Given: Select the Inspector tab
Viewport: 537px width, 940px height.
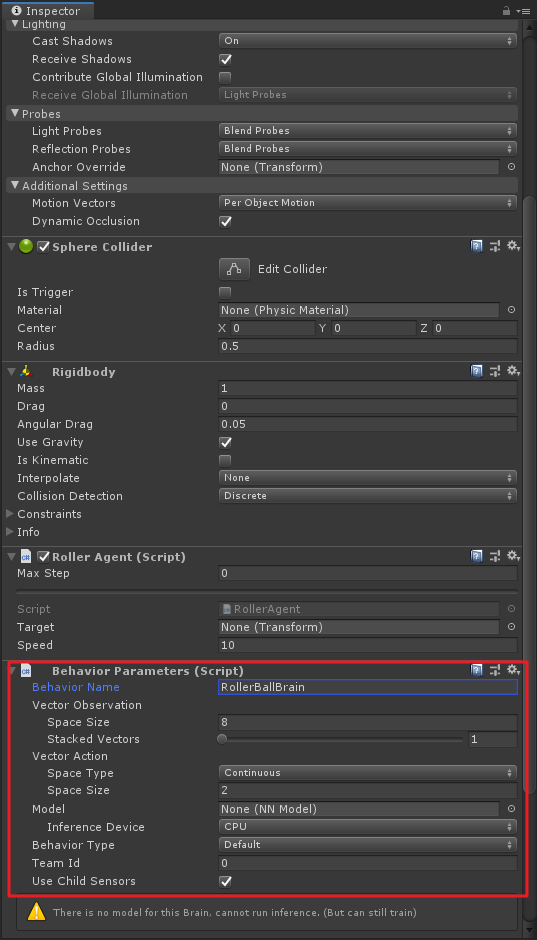Looking at the screenshot, I should tap(47, 11).
